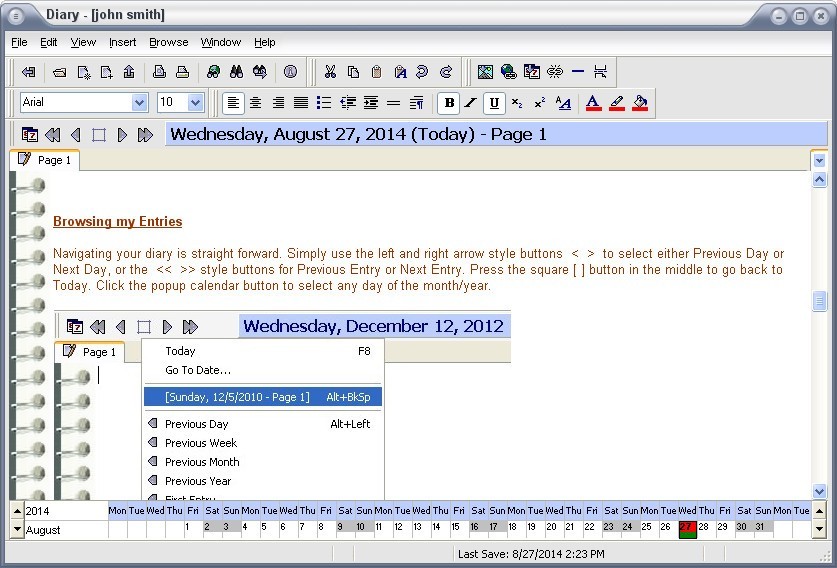Screen dimensions: 837x568
Task: Click the scissors Cut icon
Action: click(329, 72)
